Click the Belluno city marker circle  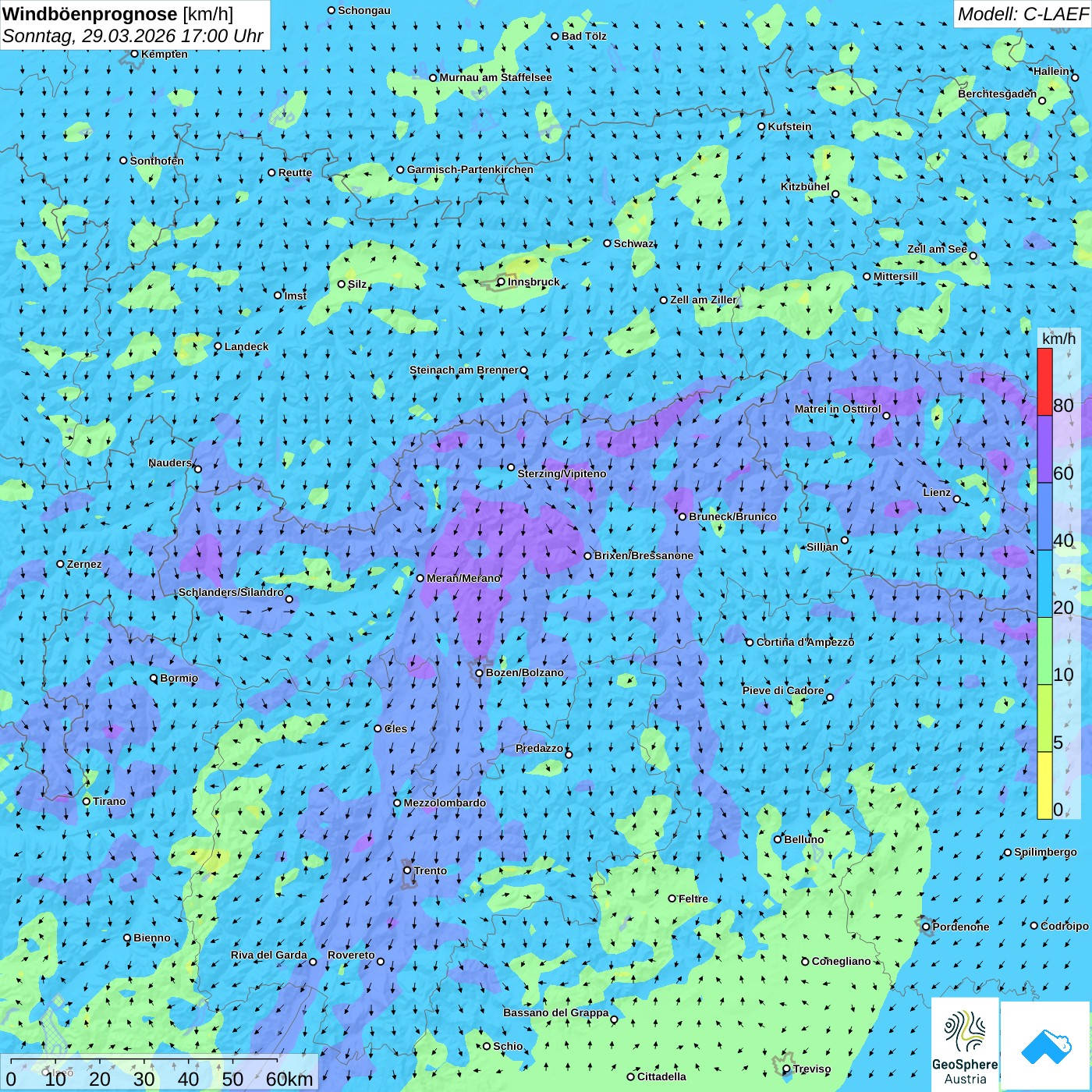pyautogui.click(x=777, y=839)
